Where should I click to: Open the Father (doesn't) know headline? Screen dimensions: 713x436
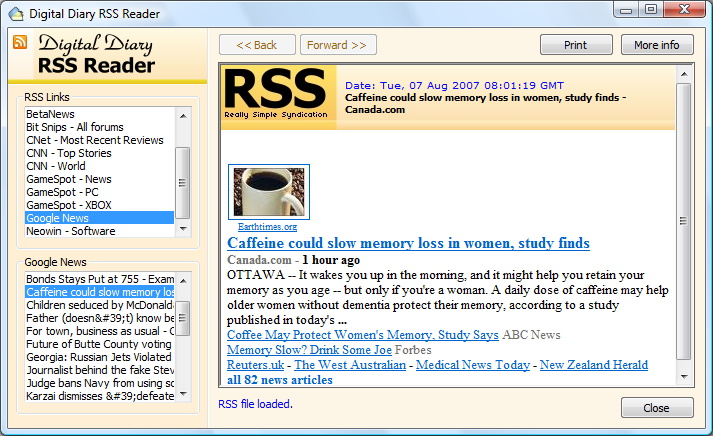(x=100, y=318)
